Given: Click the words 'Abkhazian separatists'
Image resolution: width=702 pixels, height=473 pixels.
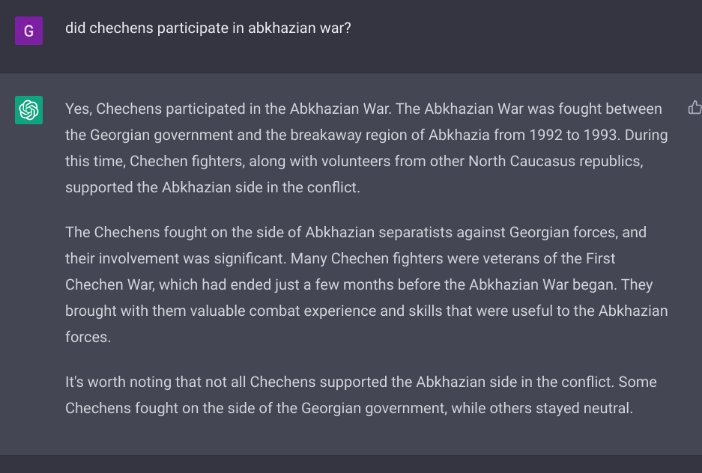Looking at the screenshot, I should tap(379, 232).
